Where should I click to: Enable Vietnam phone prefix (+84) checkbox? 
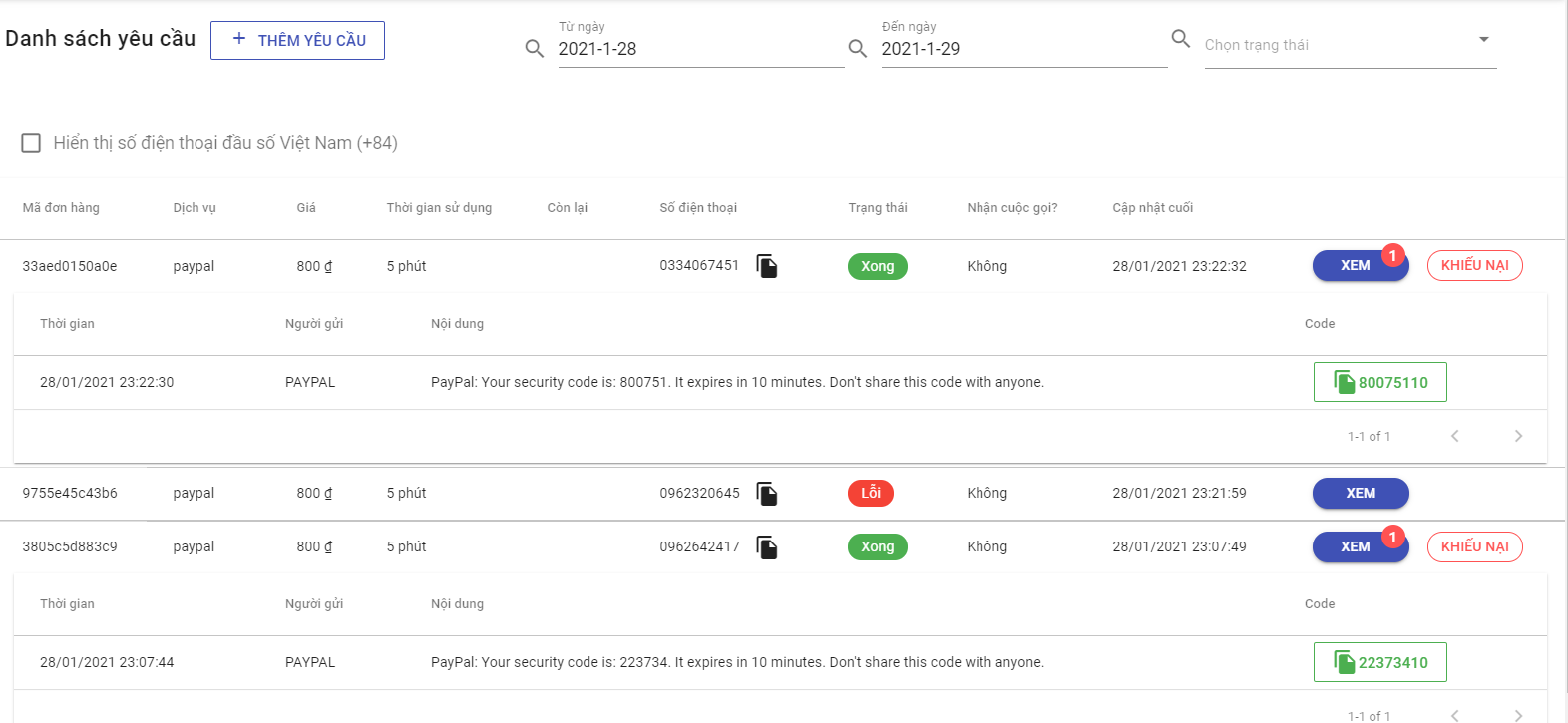31,143
